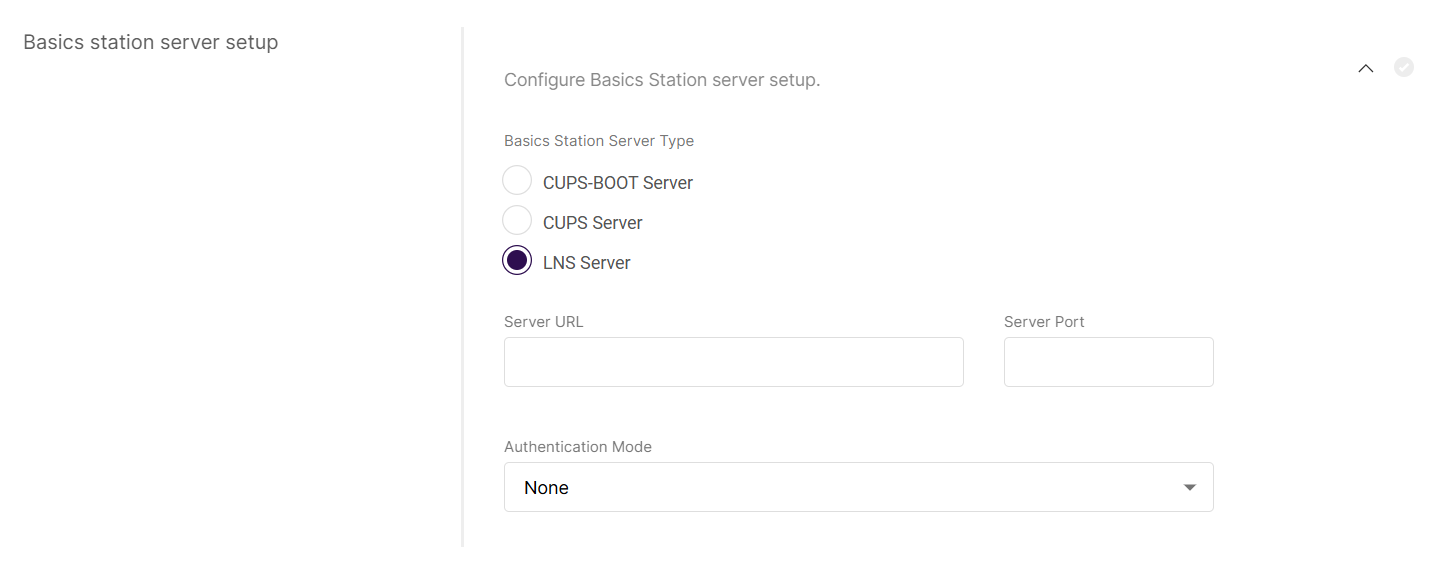
Task: Click the CUPS Server label text
Action: pyautogui.click(x=593, y=223)
